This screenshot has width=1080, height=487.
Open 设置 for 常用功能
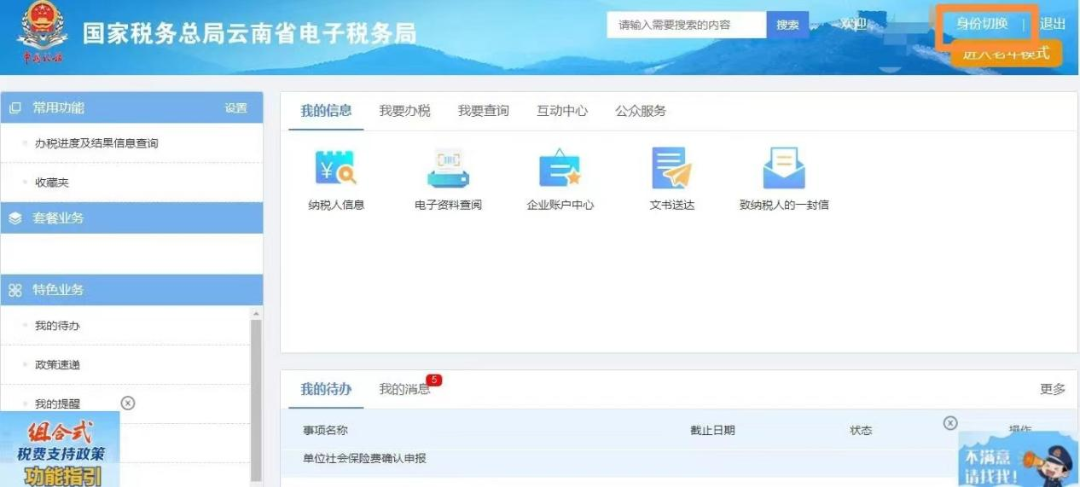[236, 108]
